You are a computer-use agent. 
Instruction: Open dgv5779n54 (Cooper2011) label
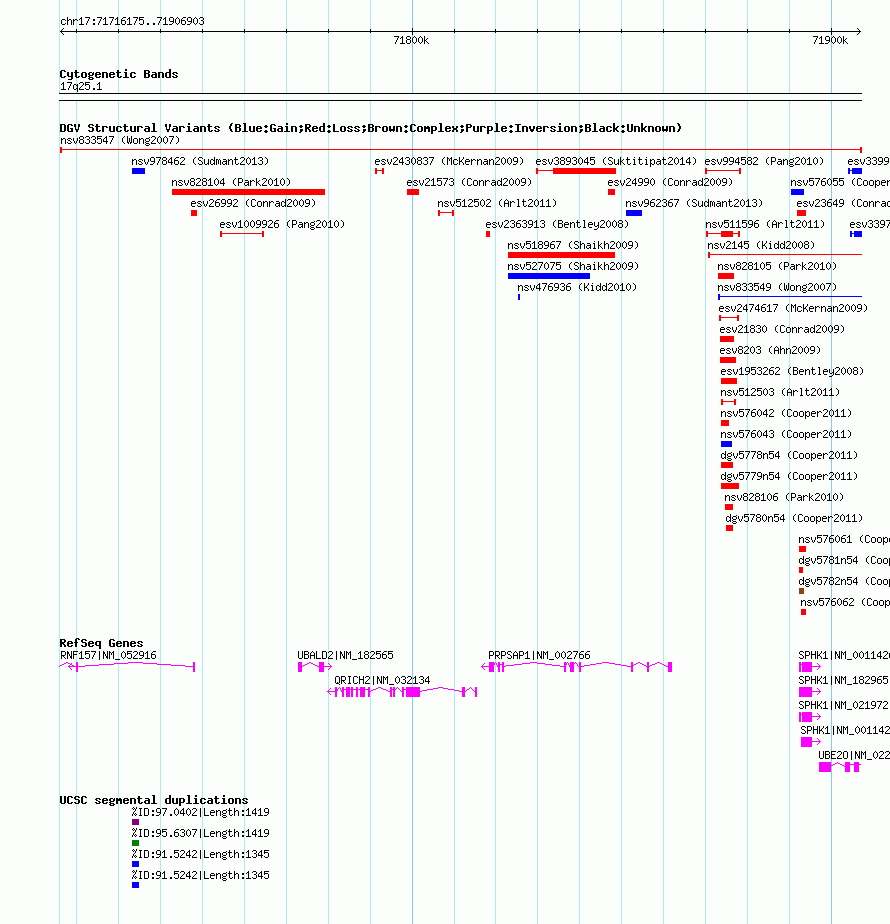(789, 477)
